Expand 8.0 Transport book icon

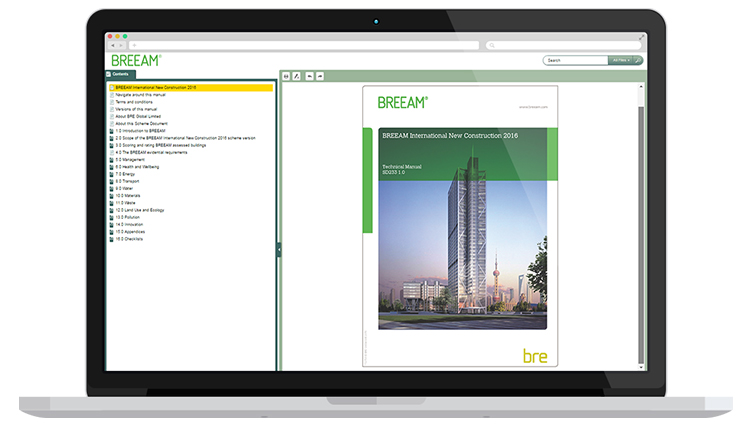112,181
